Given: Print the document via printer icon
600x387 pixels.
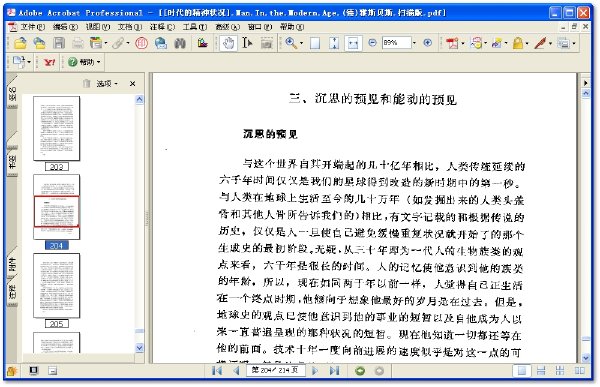Looking at the screenshot, I should point(78,43).
